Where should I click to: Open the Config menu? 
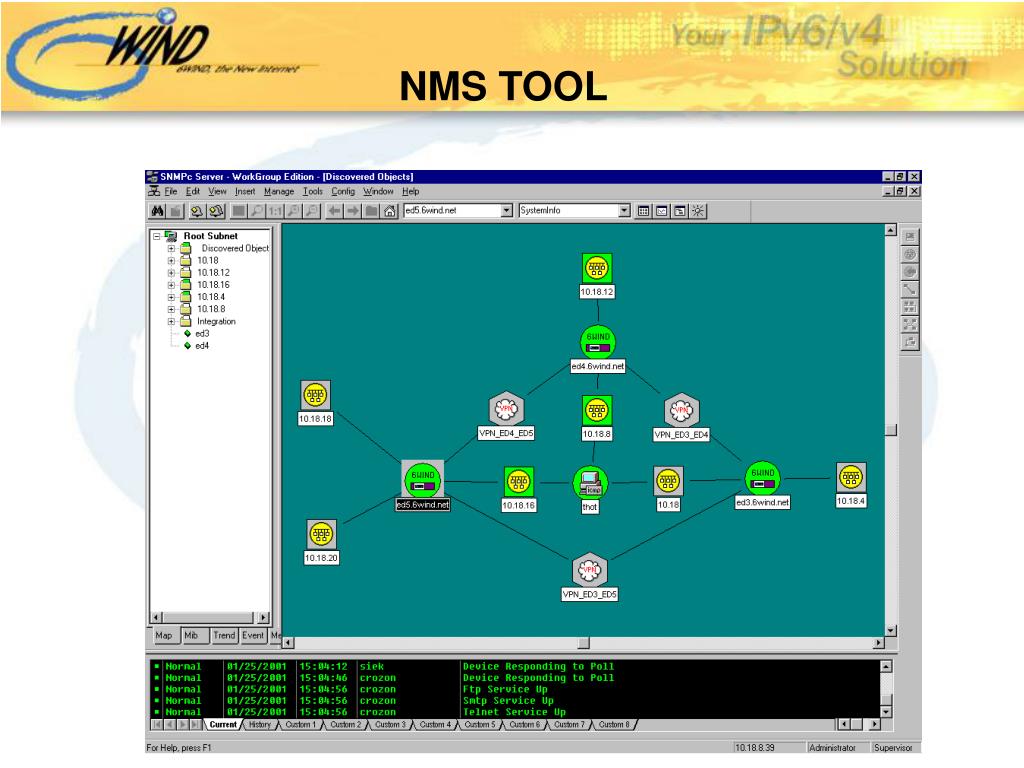pos(343,191)
